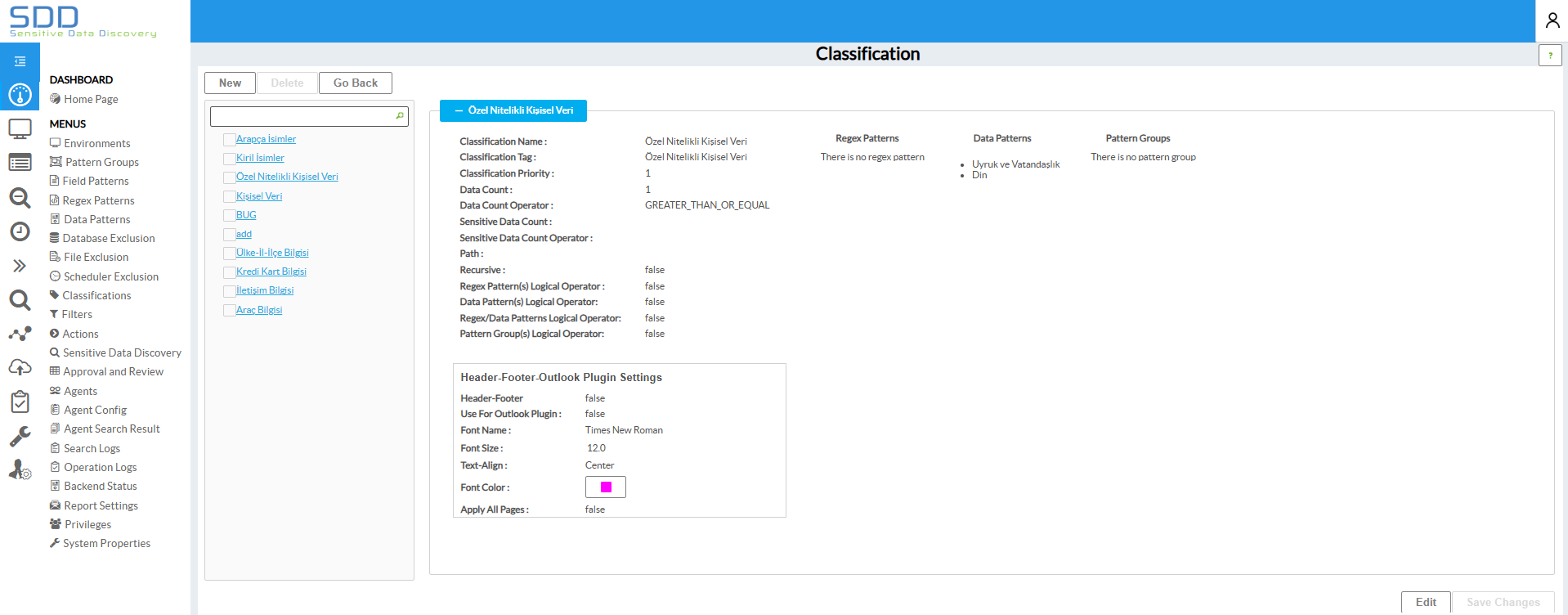
Task: Click the SDD Sensitive Data Discovery logo
Action: [83, 21]
